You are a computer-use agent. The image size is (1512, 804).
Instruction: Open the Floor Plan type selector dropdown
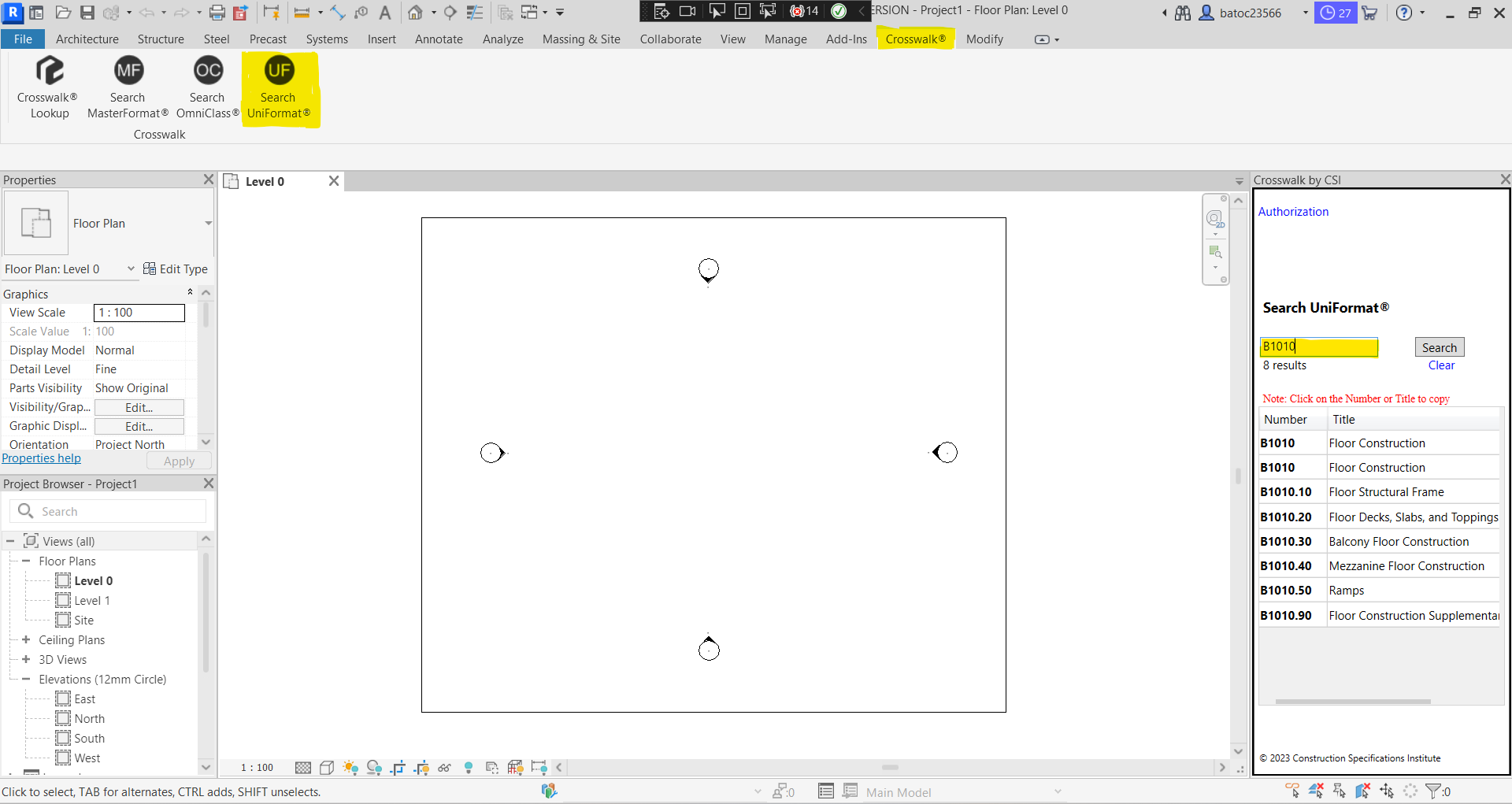pyautogui.click(x=208, y=224)
